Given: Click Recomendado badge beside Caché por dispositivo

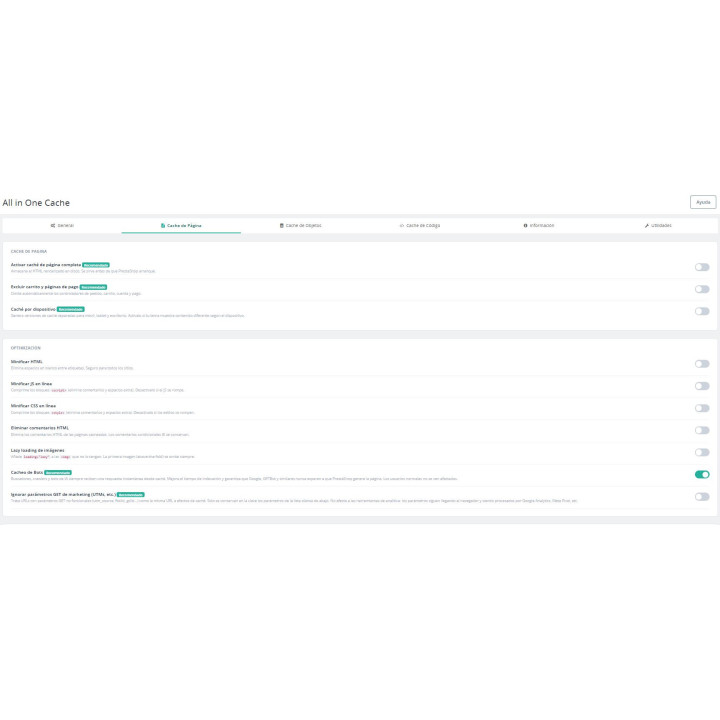Looking at the screenshot, I should 71,309.
